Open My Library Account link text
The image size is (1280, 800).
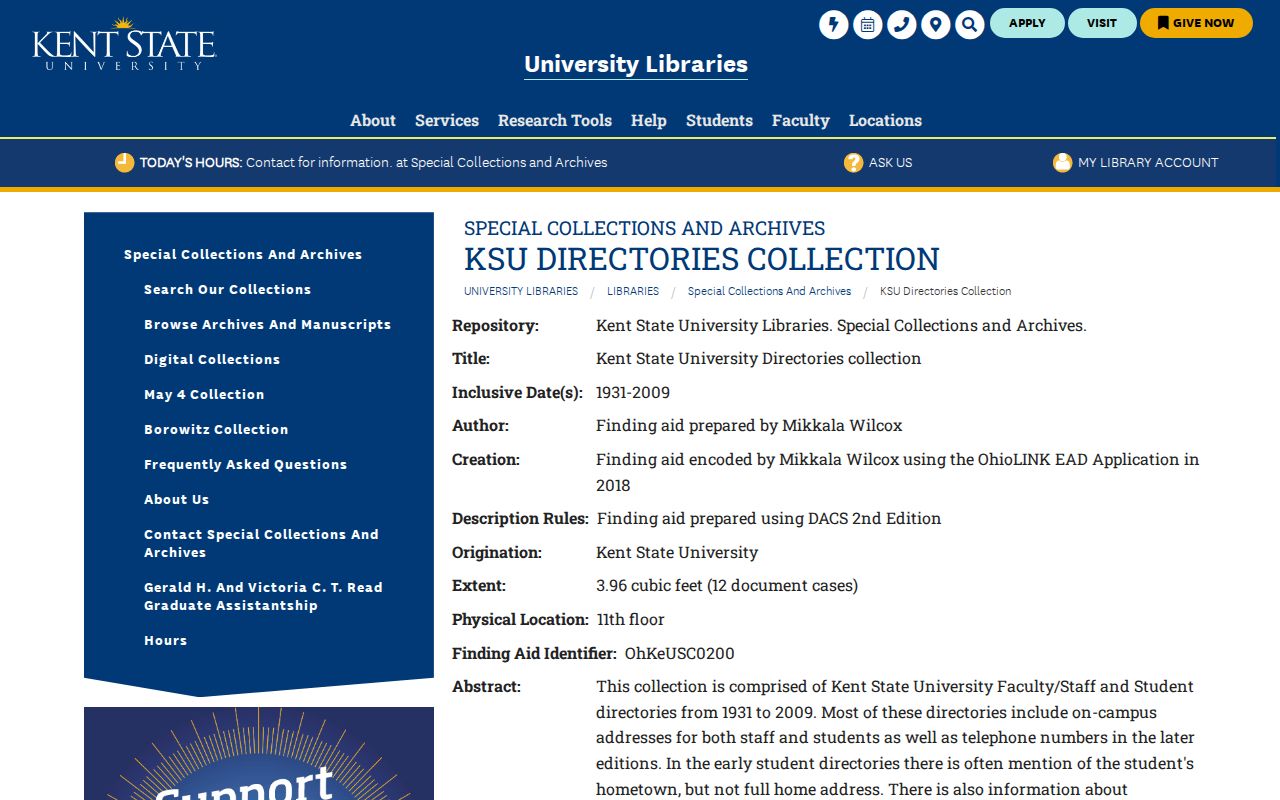tap(1148, 162)
